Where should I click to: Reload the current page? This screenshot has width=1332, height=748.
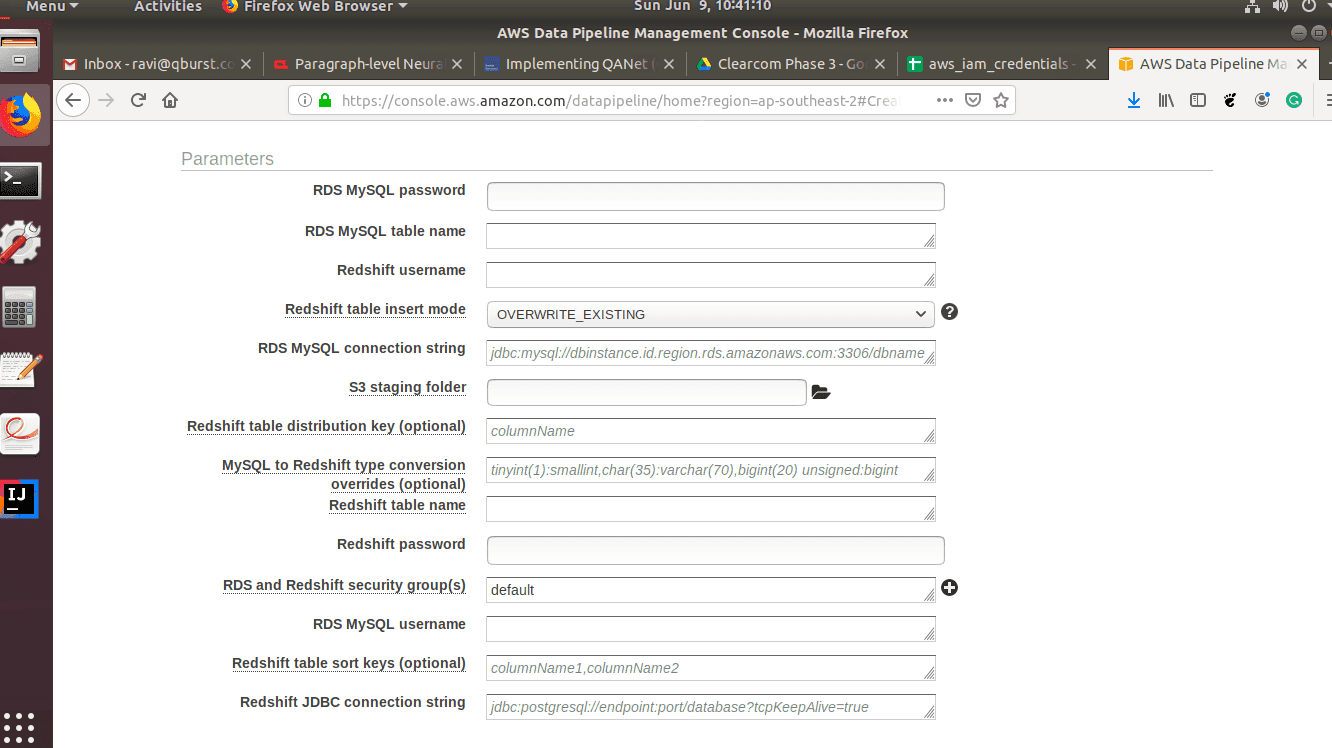[x=139, y=100]
